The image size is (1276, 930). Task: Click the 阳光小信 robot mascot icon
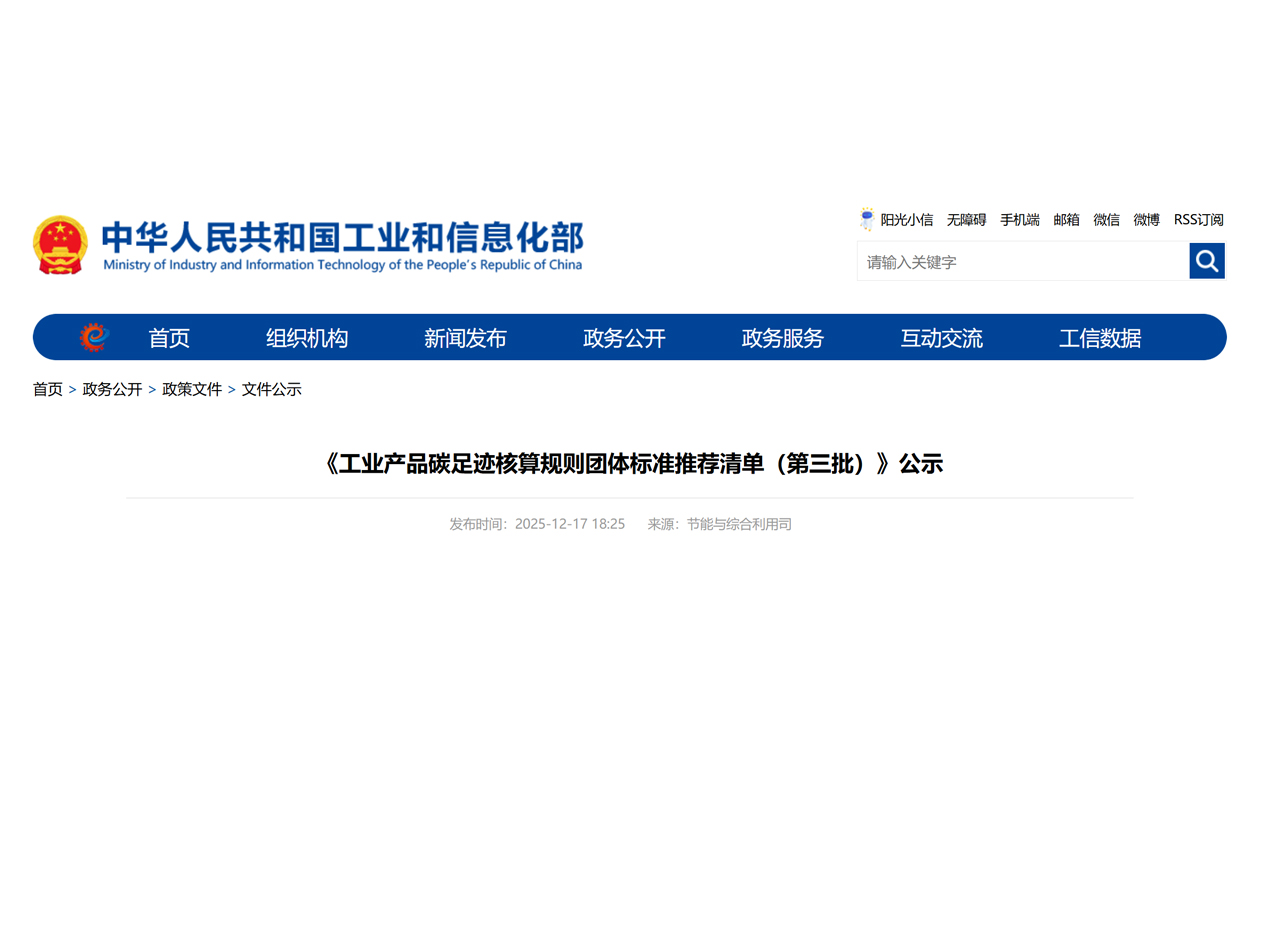(867, 219)
